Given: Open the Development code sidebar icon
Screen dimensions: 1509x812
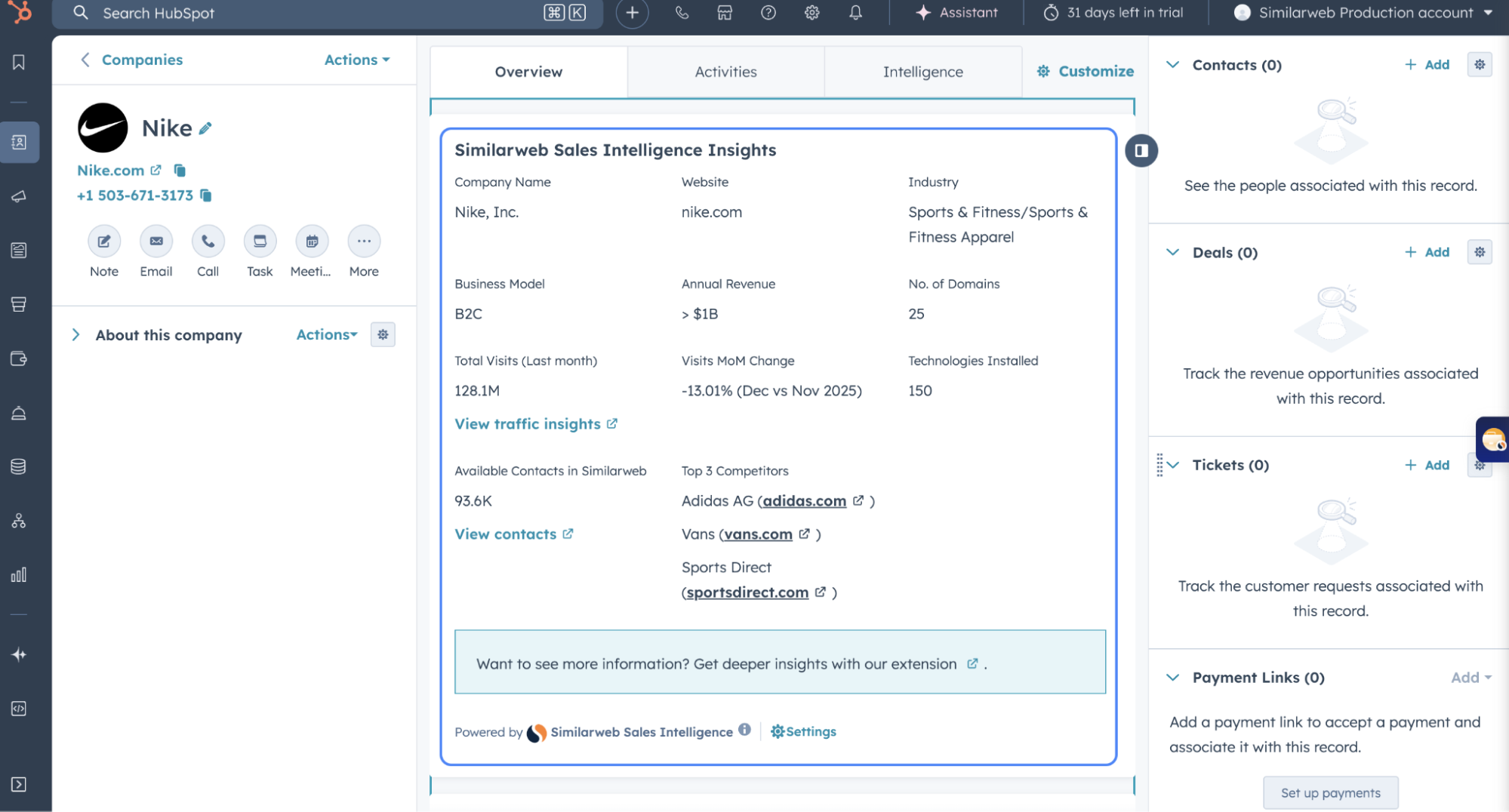Looking at the screenshot, I should (19, 709).
